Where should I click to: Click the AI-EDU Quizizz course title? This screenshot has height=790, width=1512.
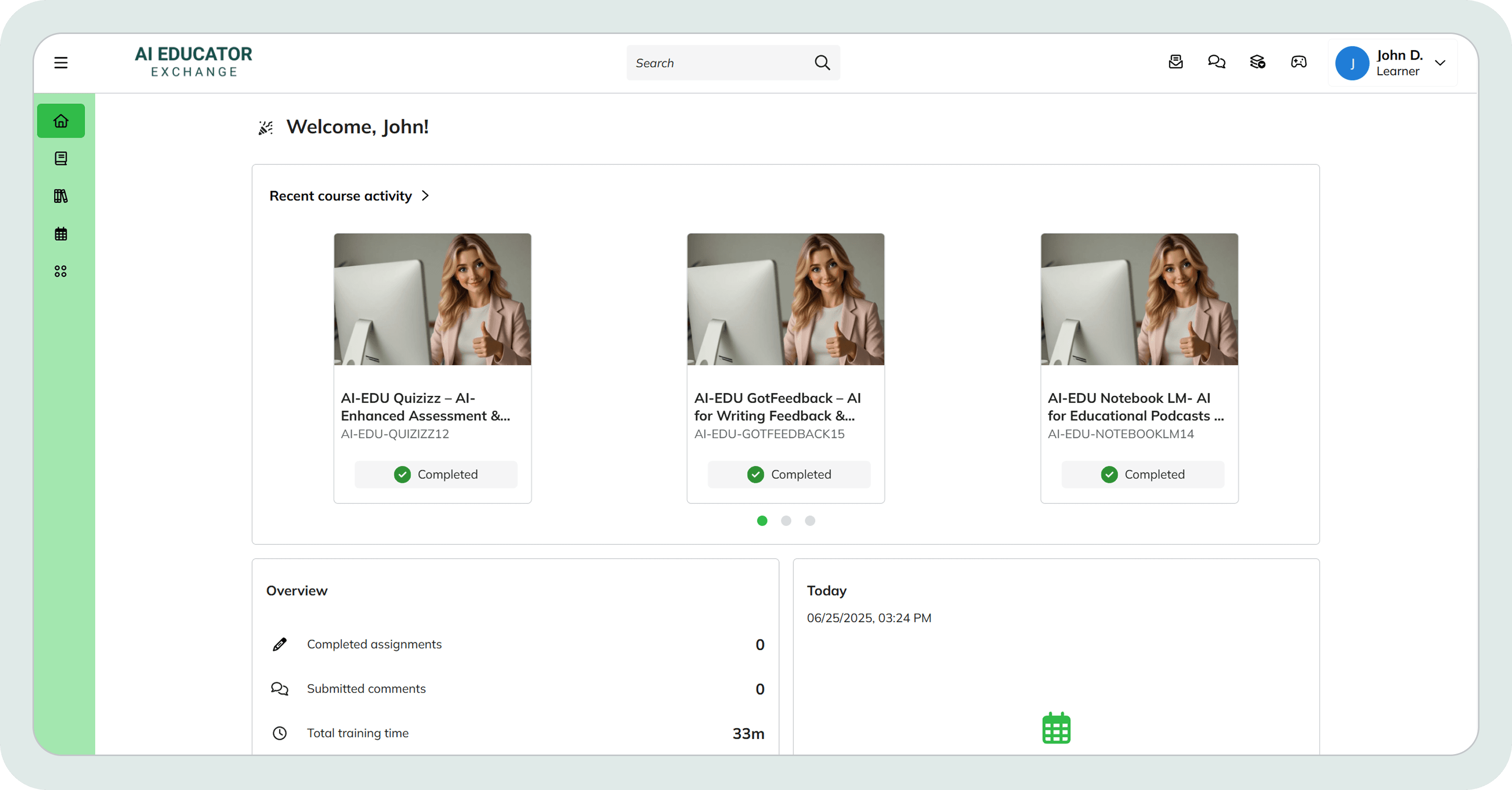(426, 407)
